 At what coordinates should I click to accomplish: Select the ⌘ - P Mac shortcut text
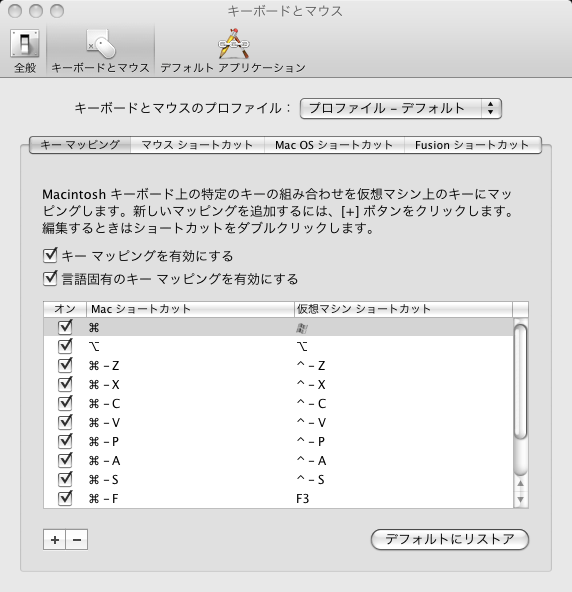pyautogui.click(x=104, y=442)
